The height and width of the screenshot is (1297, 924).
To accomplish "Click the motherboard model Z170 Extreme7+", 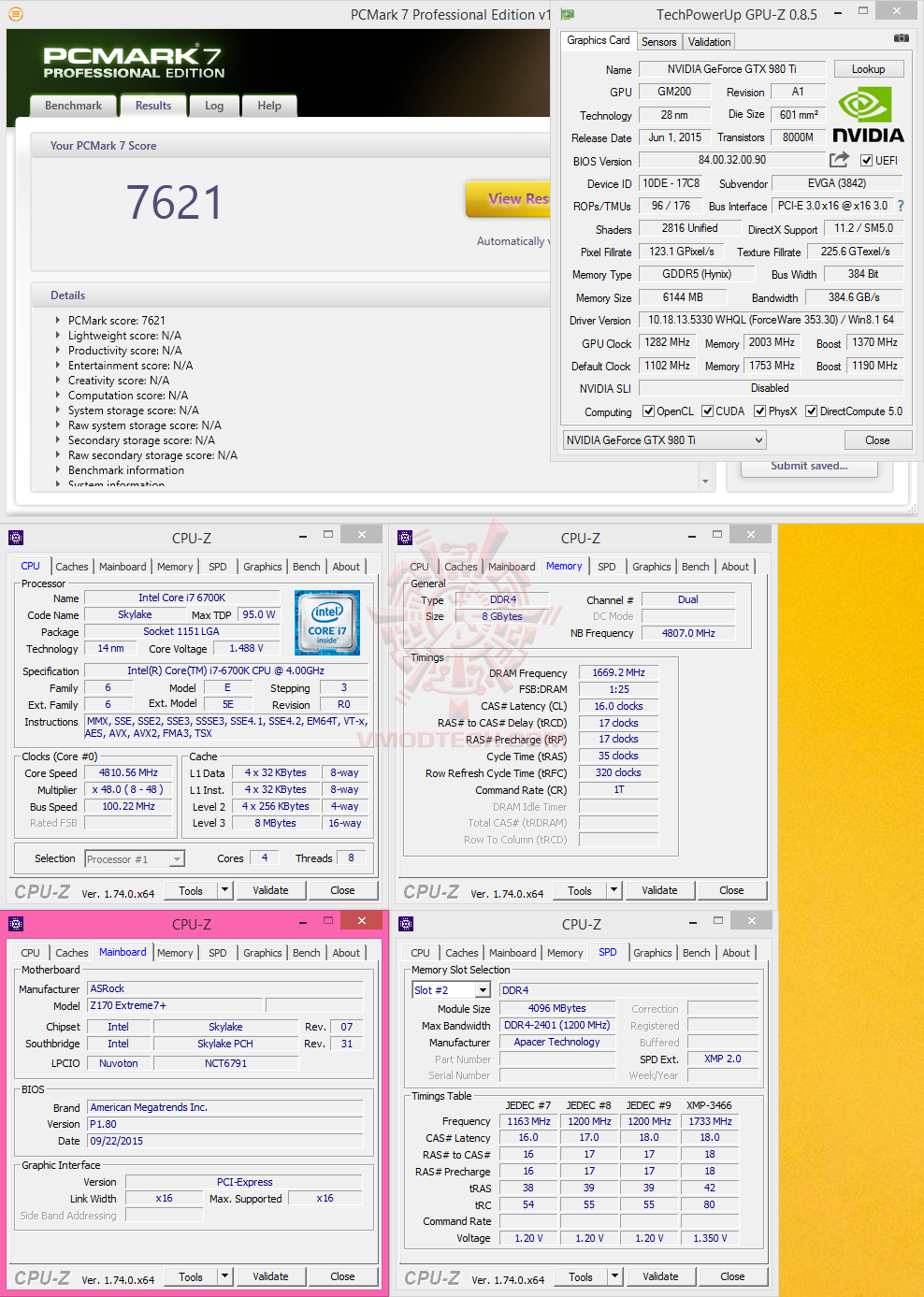I will pyautogui.click(x=175, y=1005).
